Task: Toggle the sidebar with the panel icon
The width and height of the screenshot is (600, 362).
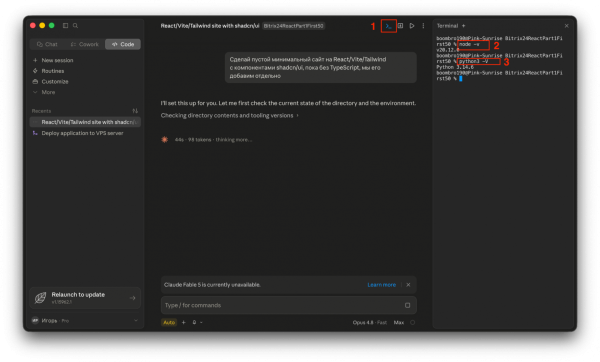Action: point(65,26)
